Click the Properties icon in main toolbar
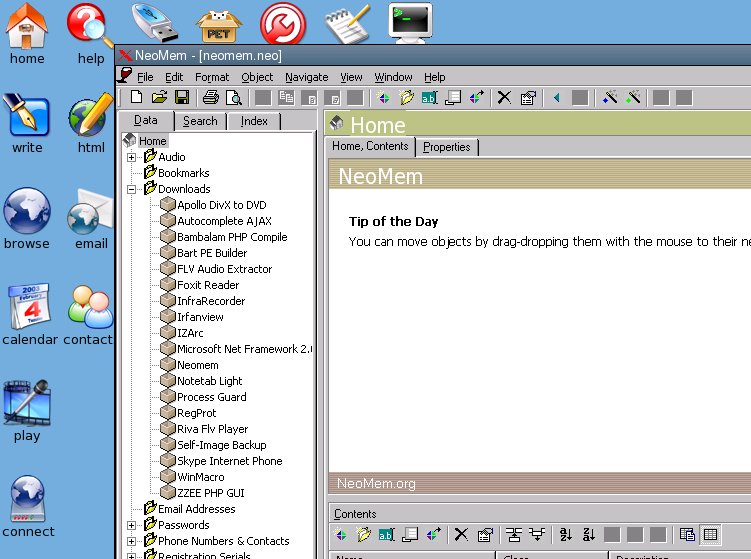The height and width of the screenshot is (559, 751). click(x=528, y=98)
